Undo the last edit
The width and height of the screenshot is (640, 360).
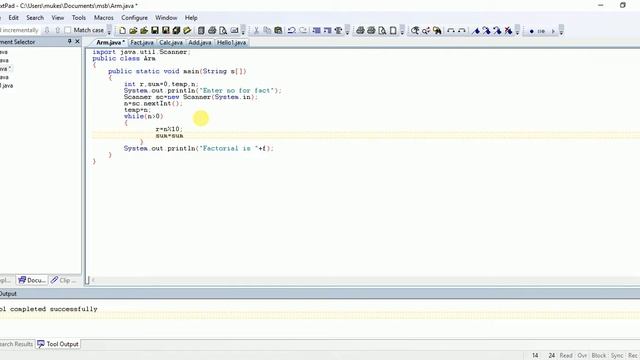click(x=291, y=31)
